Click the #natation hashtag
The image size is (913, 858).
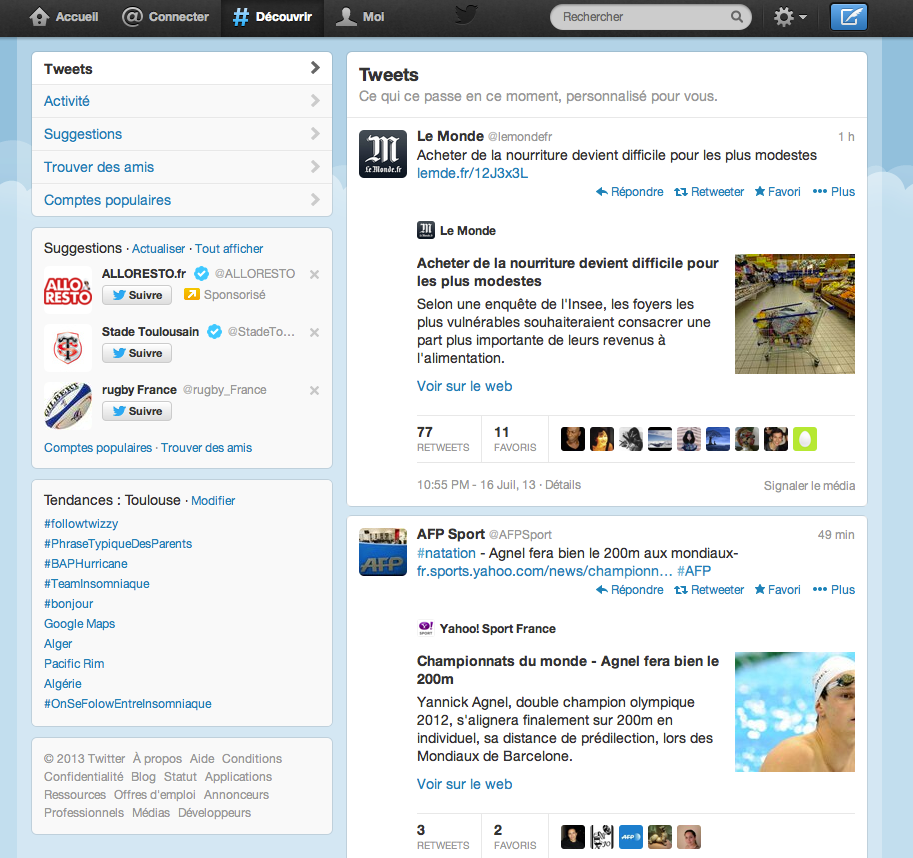click(446, 553)
